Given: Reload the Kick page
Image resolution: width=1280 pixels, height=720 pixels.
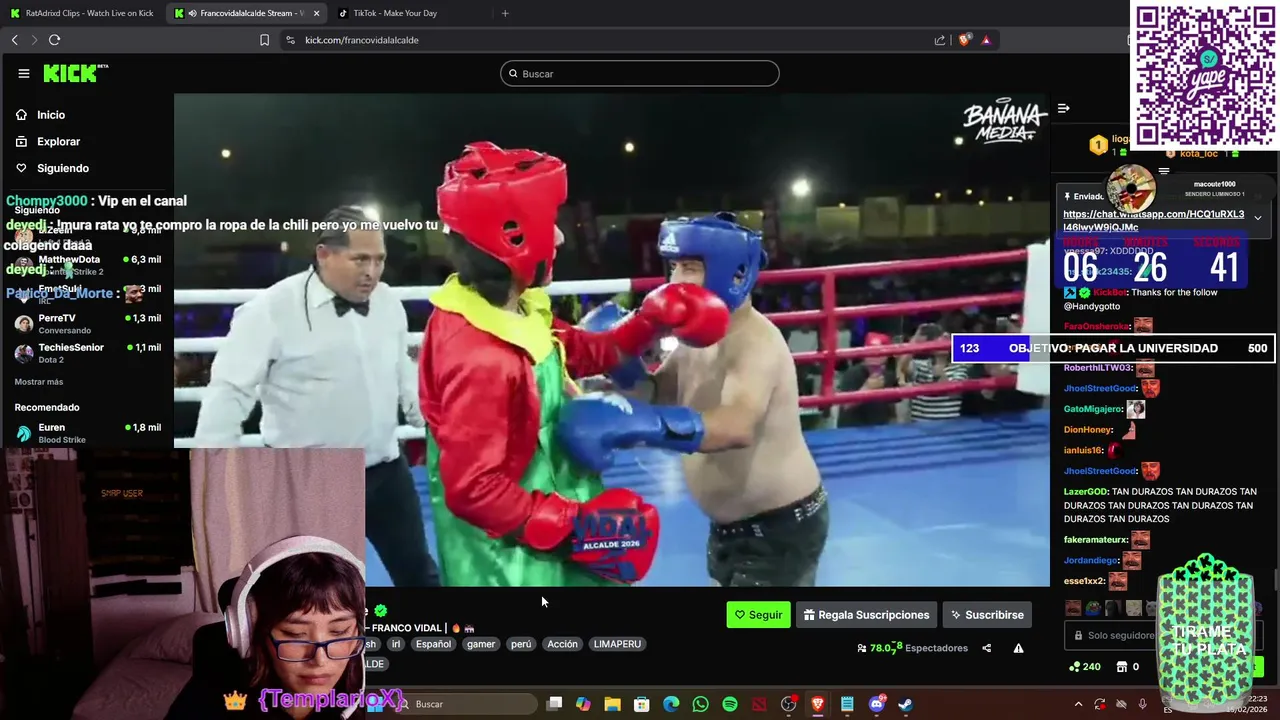Looking at the screenshot, I should coord(54,40).
